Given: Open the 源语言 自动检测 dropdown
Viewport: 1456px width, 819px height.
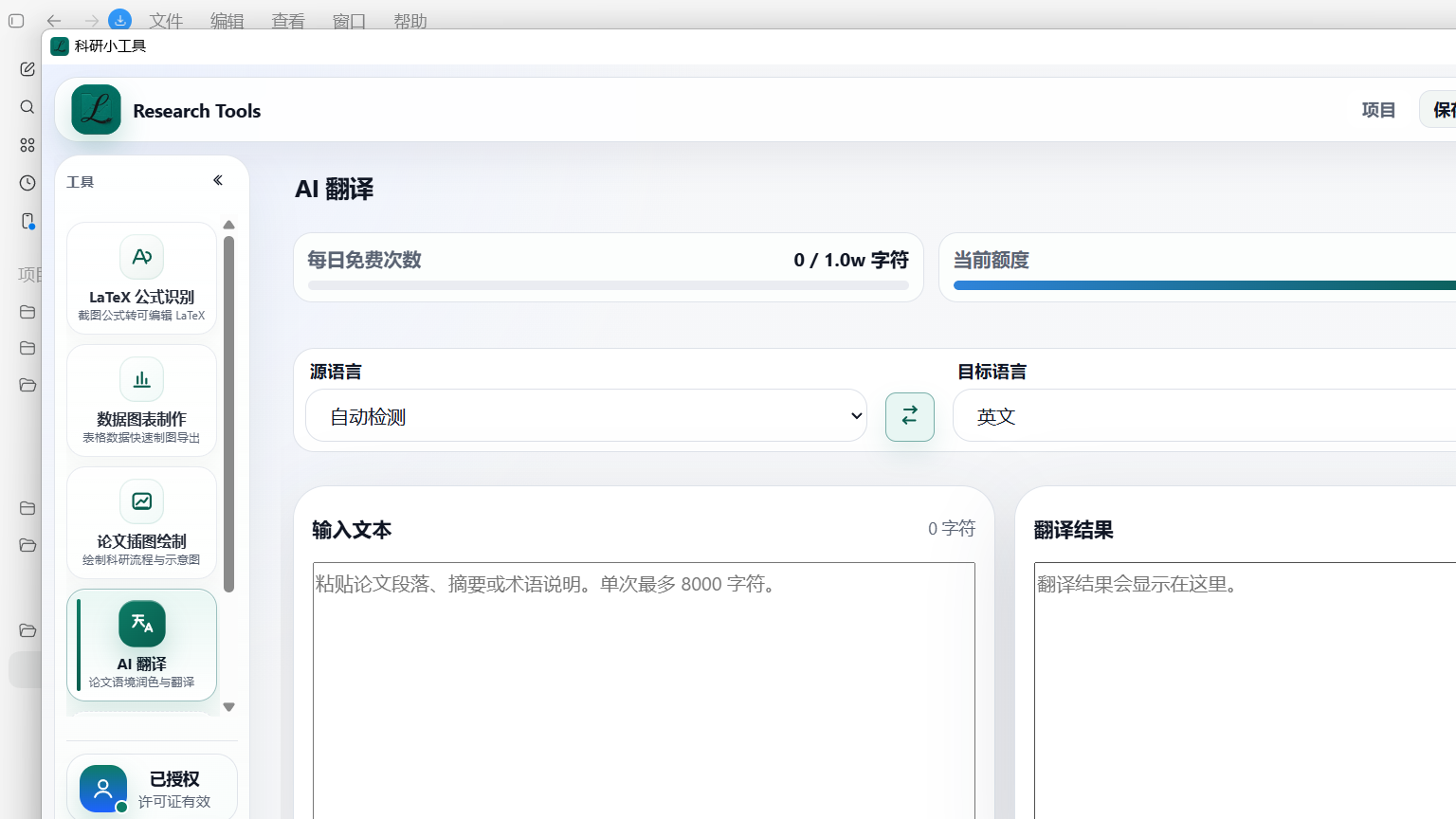Looking at the screenshot, I should (586, 415).
